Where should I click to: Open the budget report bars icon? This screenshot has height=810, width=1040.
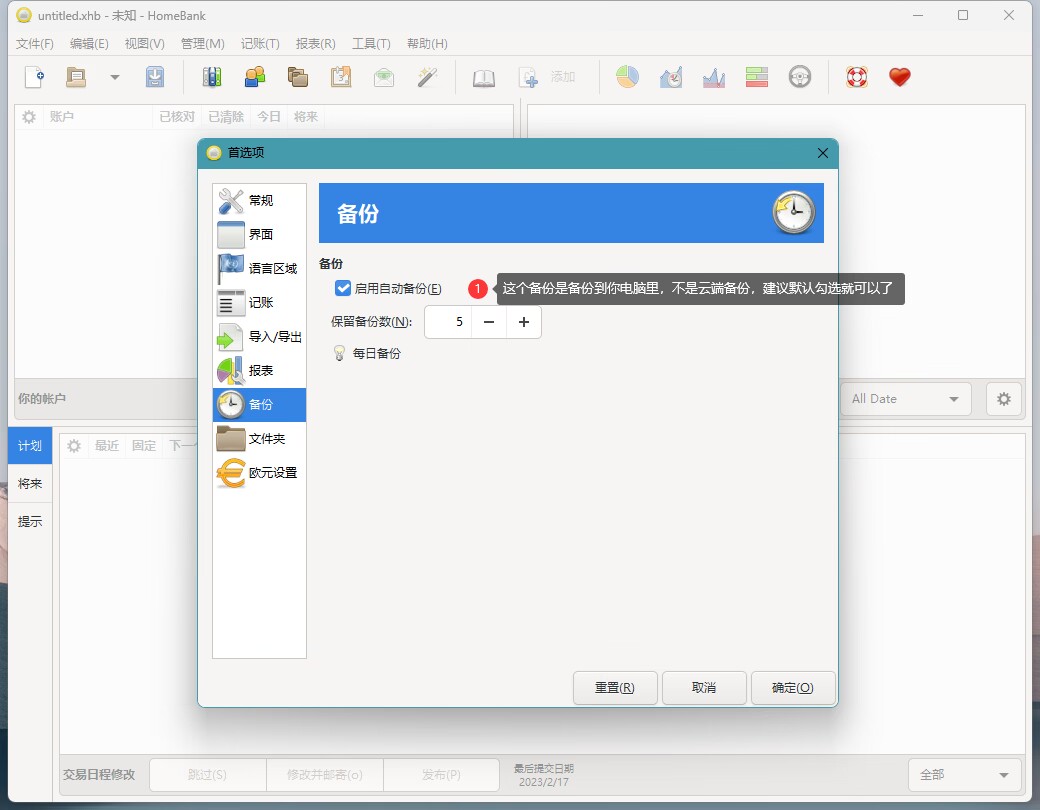pyautogui.click(x=757, y=77)
